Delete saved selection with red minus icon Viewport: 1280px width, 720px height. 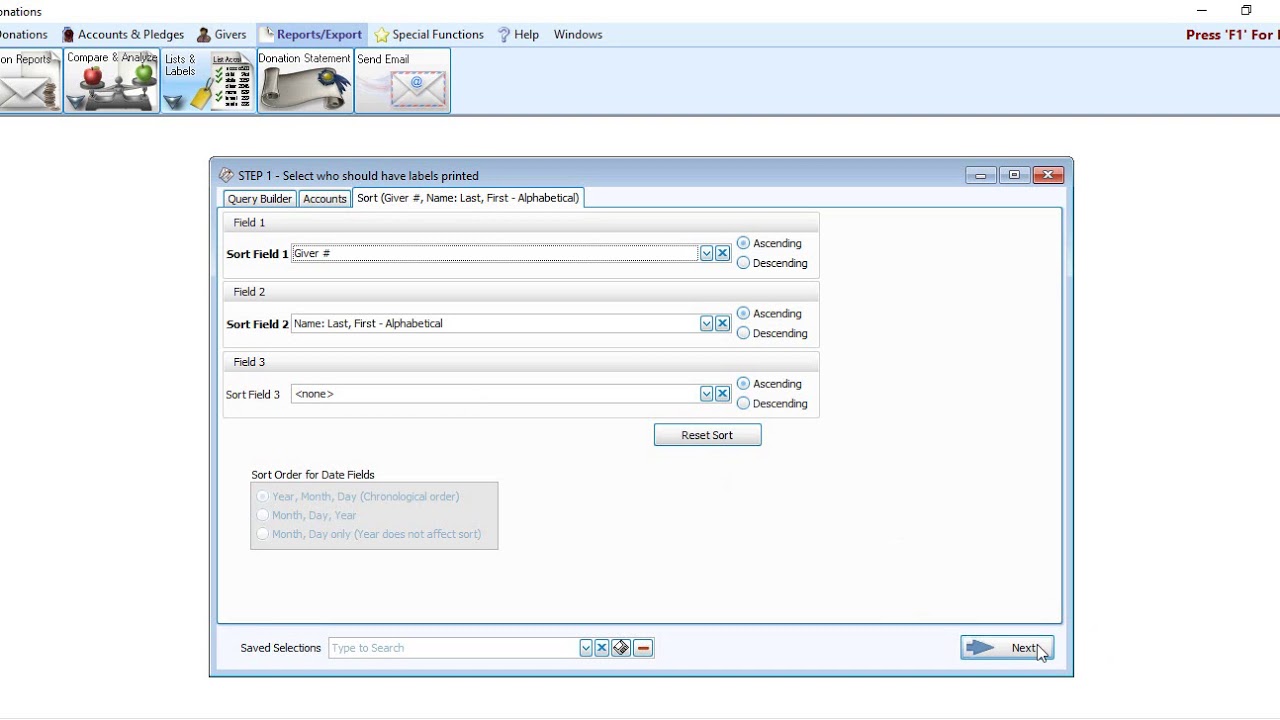click(643, 647)
